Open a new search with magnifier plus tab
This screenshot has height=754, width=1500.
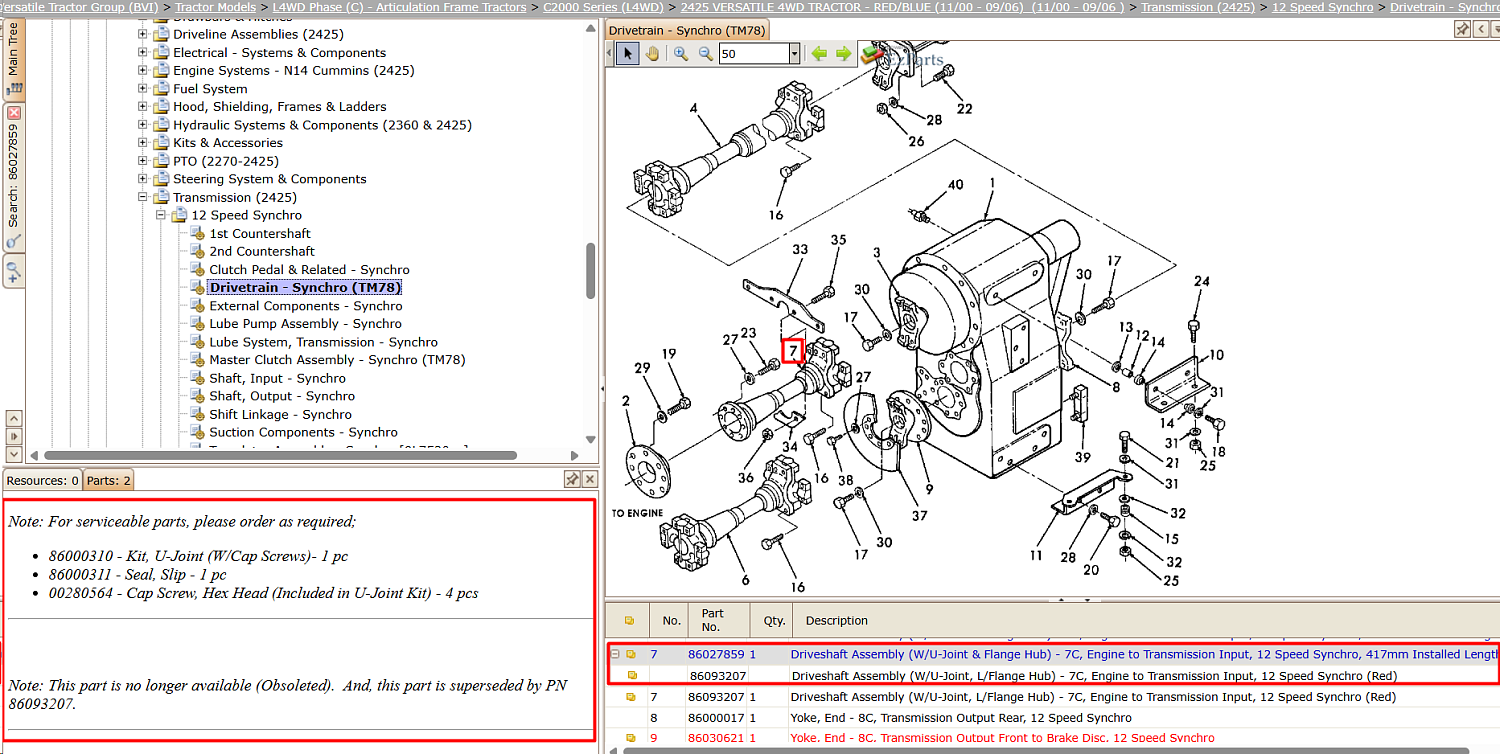[13, 270]
